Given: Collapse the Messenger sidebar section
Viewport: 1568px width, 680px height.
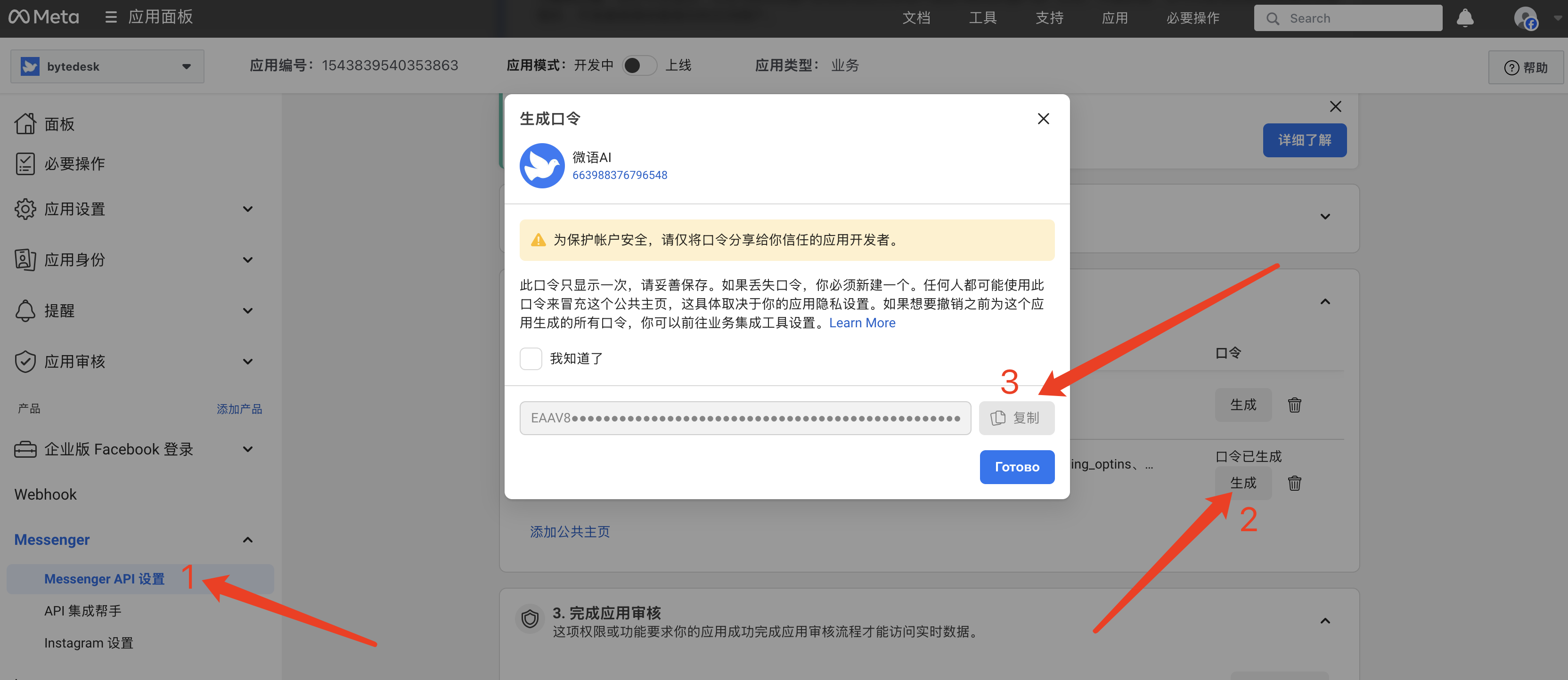Looking at the screenshot, I should (x=247, y=540).
